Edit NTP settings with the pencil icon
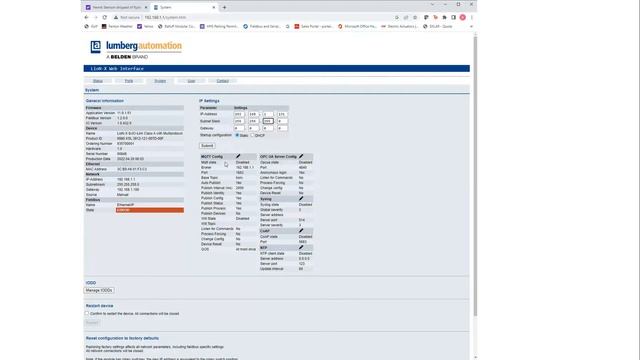Image resolution: width=640 pixels, height=360 pixels. 301,247
